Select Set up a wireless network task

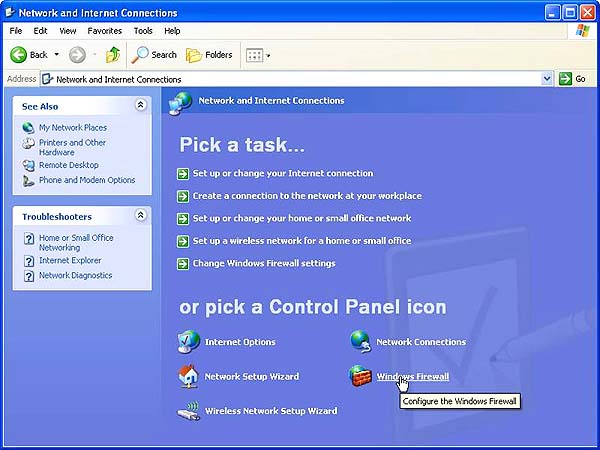pyautogui.click(x=302, y=241)
